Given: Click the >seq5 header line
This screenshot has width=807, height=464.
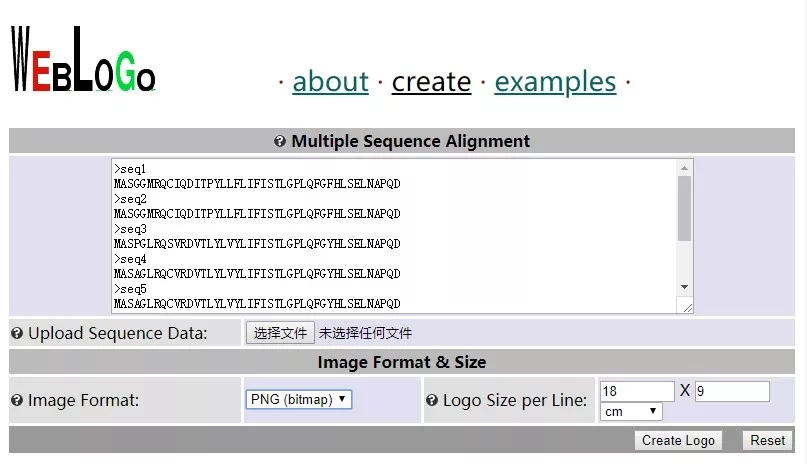Looking at the screenshot, I should click(130, 289).
